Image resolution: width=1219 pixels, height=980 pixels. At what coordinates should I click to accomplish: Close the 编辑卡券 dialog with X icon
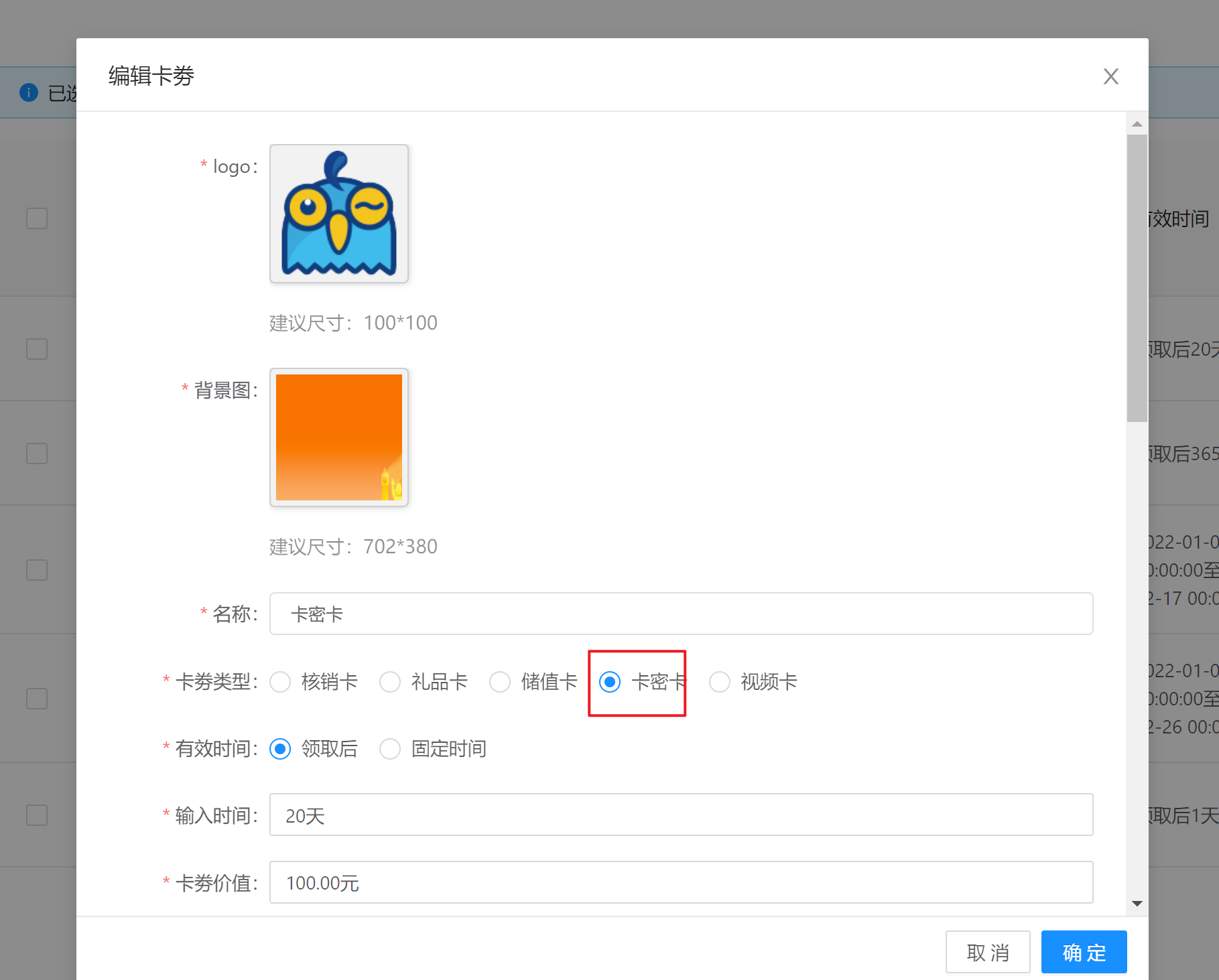pyautogui.click(x=1110, y=76)
